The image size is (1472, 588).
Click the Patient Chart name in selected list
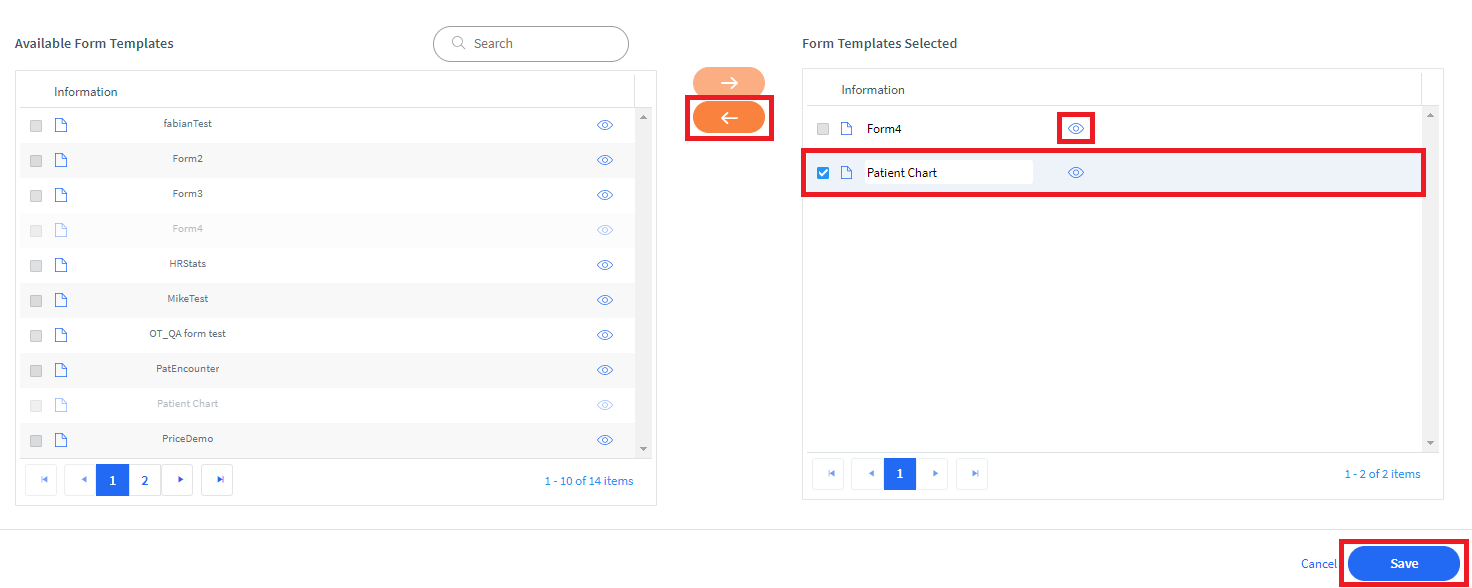[x=902, y=173]
